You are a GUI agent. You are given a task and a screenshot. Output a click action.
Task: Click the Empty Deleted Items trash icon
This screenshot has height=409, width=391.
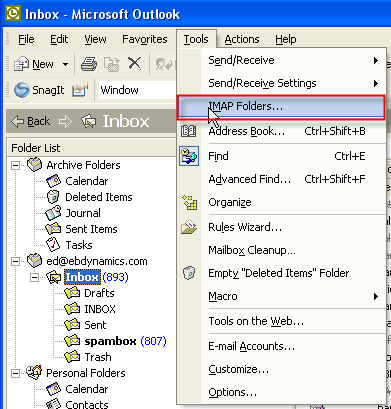189,273
